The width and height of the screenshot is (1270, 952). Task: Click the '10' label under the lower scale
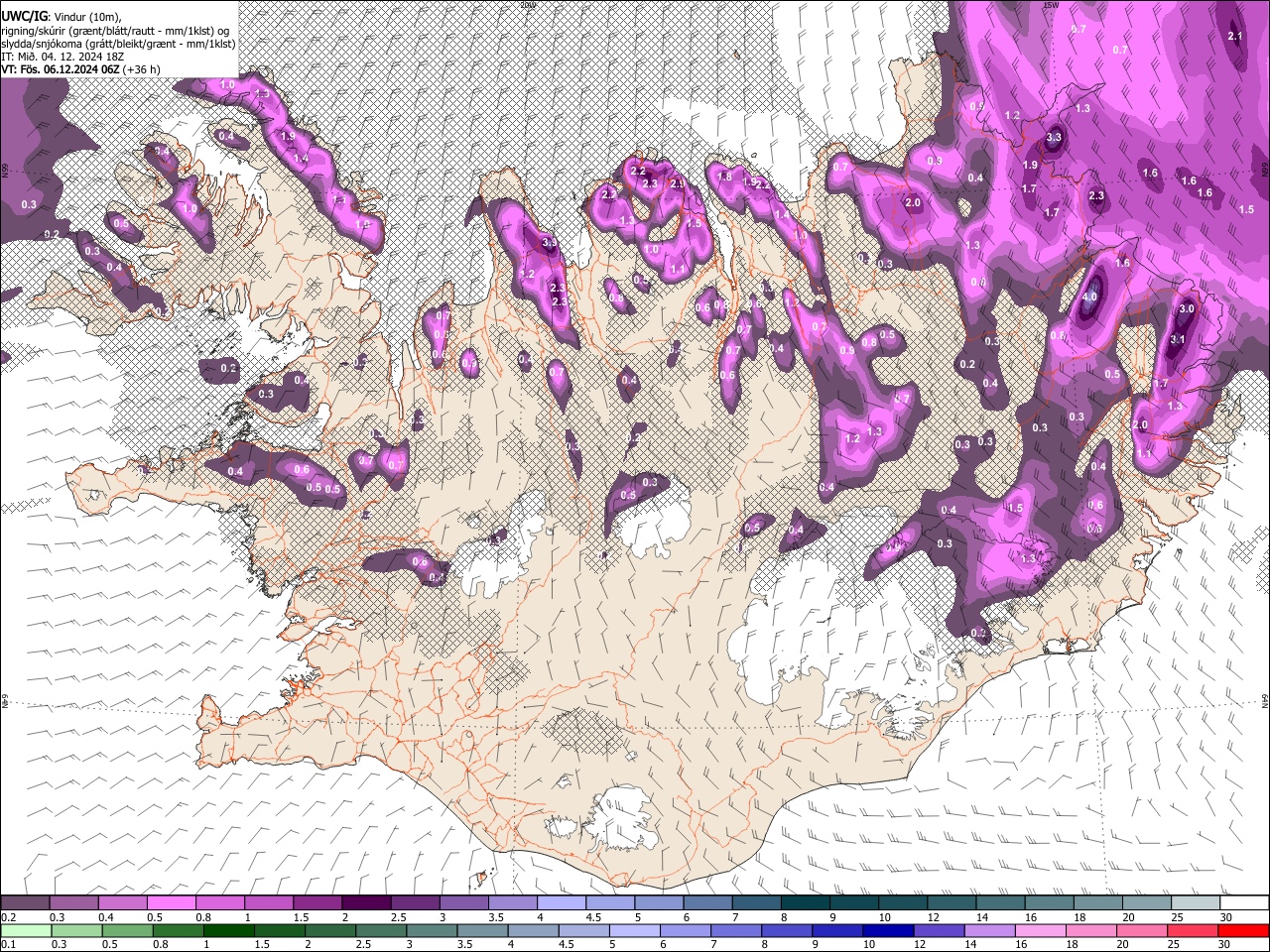[868, 944]
